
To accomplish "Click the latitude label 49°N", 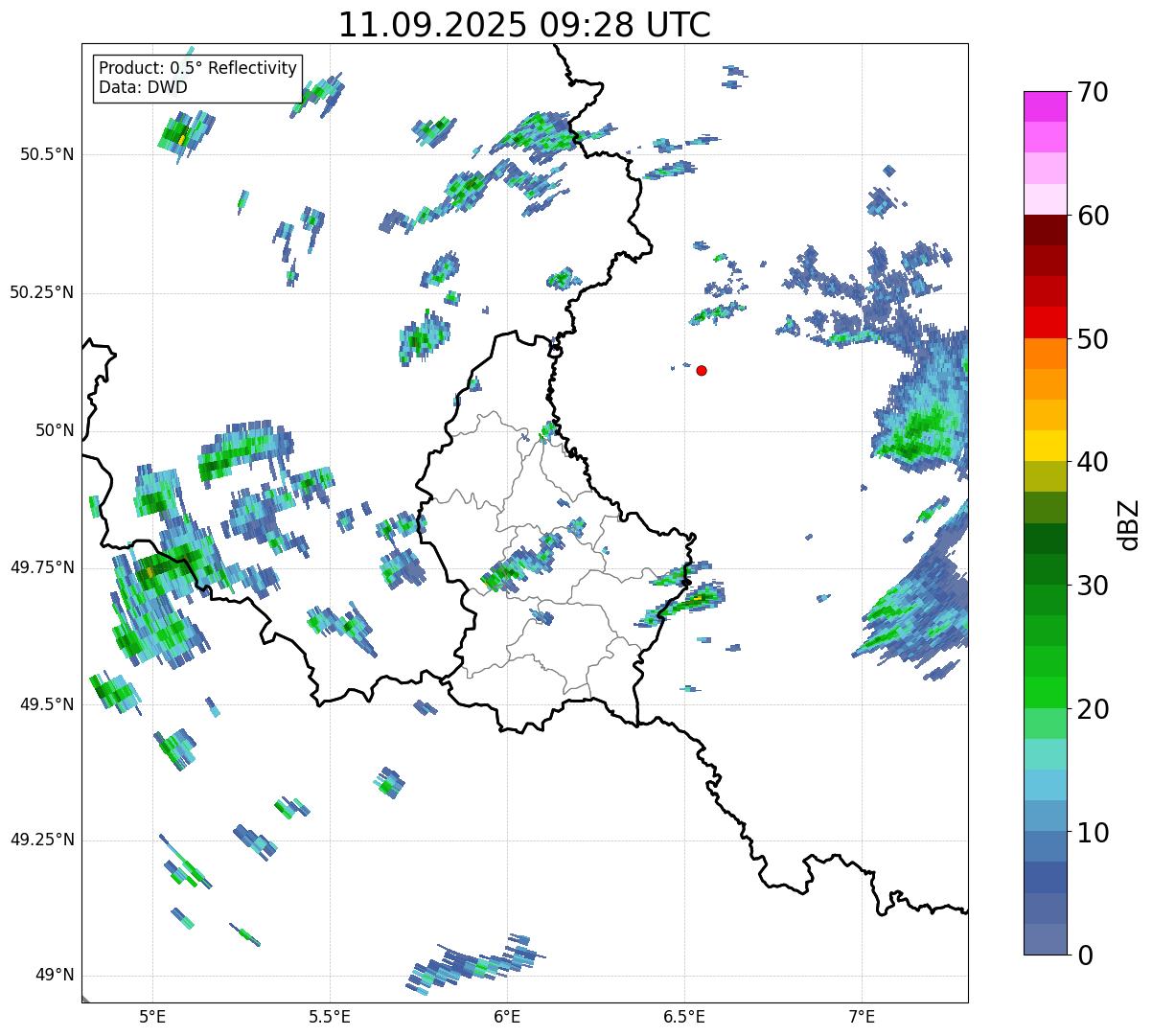I will tap(56, 976).
